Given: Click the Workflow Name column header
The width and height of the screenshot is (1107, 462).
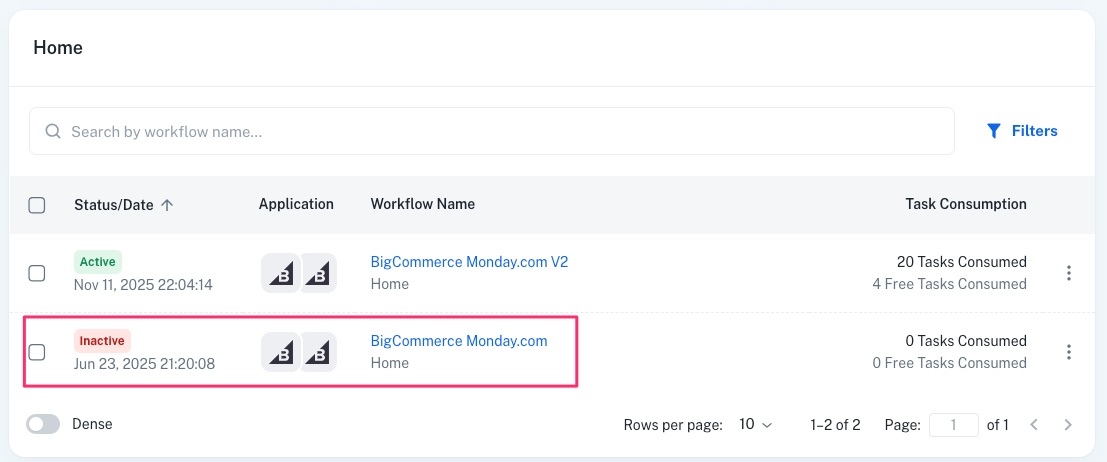Looking at the screenshot, I should [422, 204].
